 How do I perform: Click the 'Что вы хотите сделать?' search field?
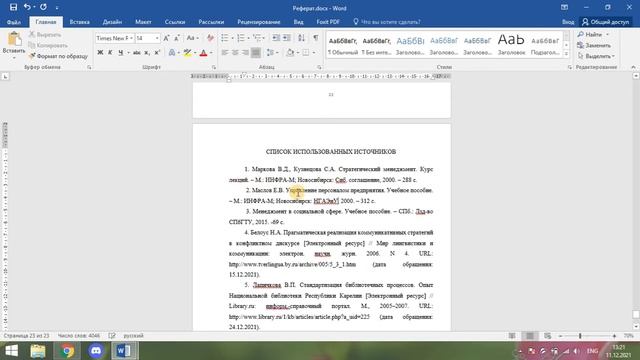tap(387, 22)
